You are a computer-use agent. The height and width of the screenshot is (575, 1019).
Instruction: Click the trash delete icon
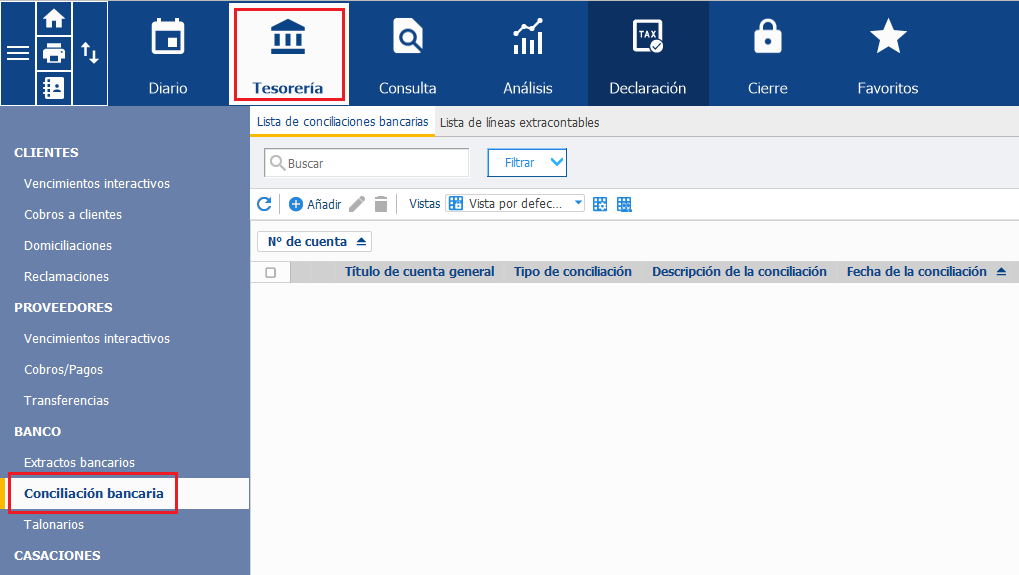tap(381, 204)
